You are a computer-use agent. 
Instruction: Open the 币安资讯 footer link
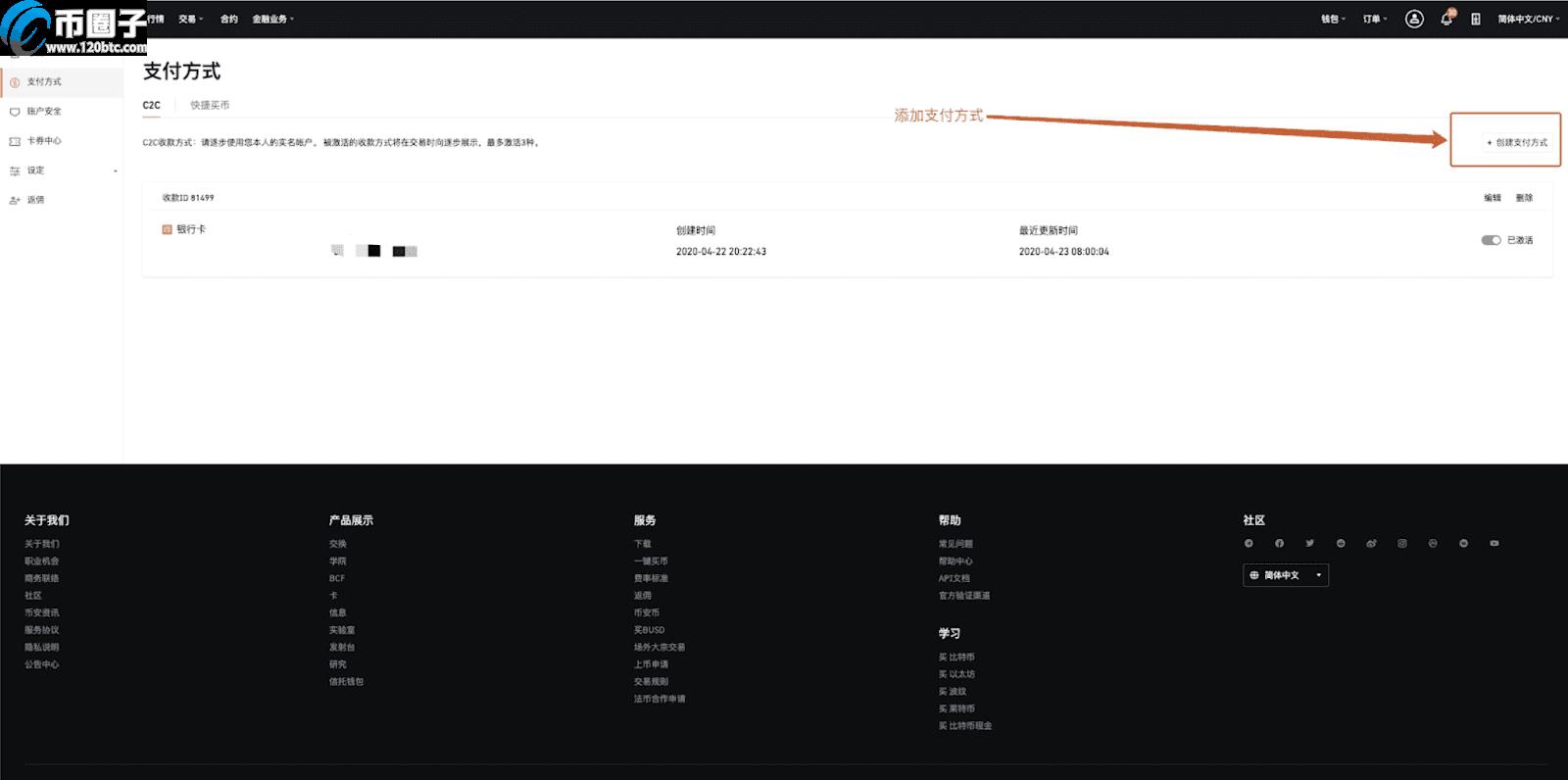42,612
